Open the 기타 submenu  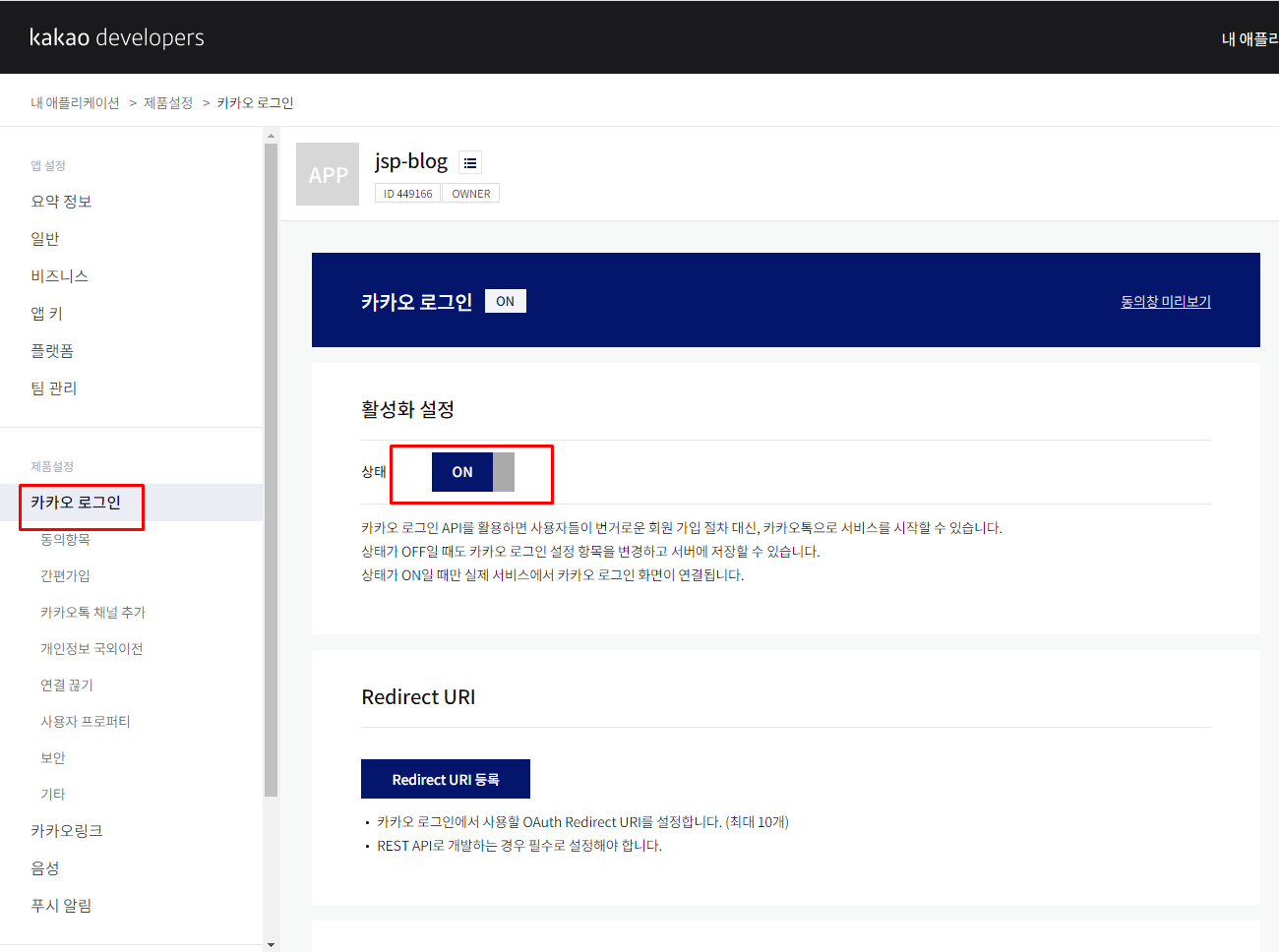(53, 794)
